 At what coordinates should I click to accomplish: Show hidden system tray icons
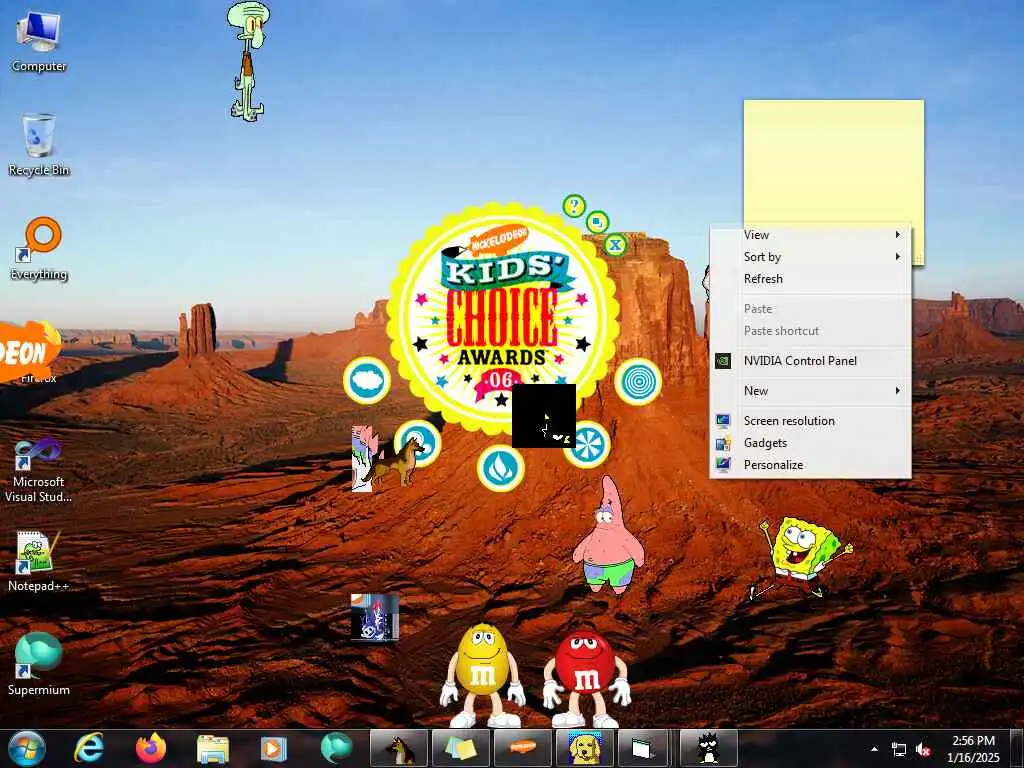[x=874, y=749]
